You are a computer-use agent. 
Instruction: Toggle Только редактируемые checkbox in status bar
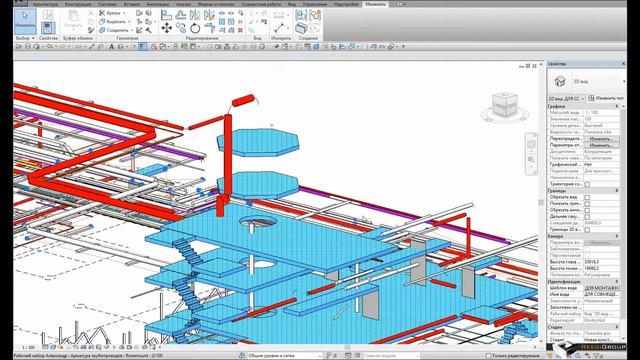click(x=488, y=356)
